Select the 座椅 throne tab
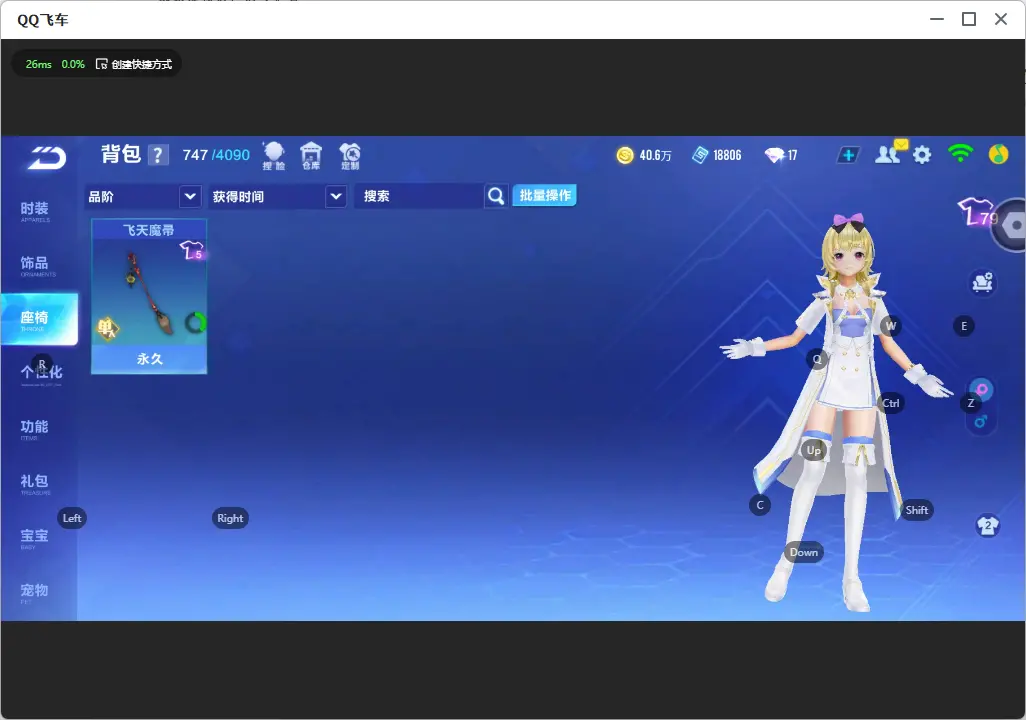Screen dimensions: 1026x720 [39, 319]
